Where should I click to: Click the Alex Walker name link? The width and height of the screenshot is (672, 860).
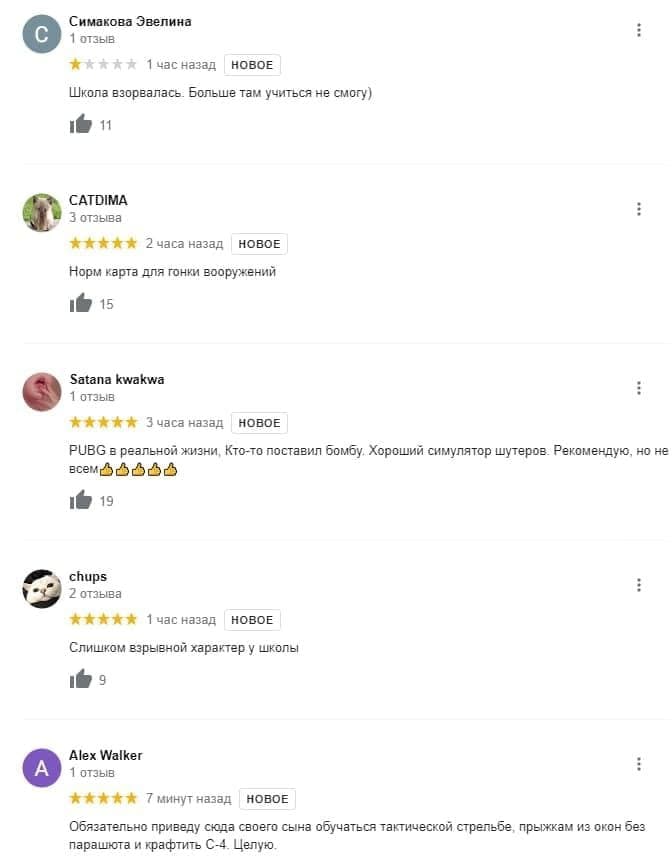coord(105,755)
